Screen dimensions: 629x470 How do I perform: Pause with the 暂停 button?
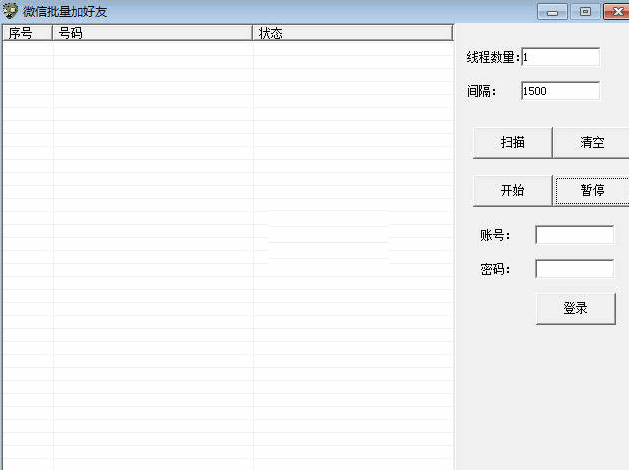(x=591, y=190)
